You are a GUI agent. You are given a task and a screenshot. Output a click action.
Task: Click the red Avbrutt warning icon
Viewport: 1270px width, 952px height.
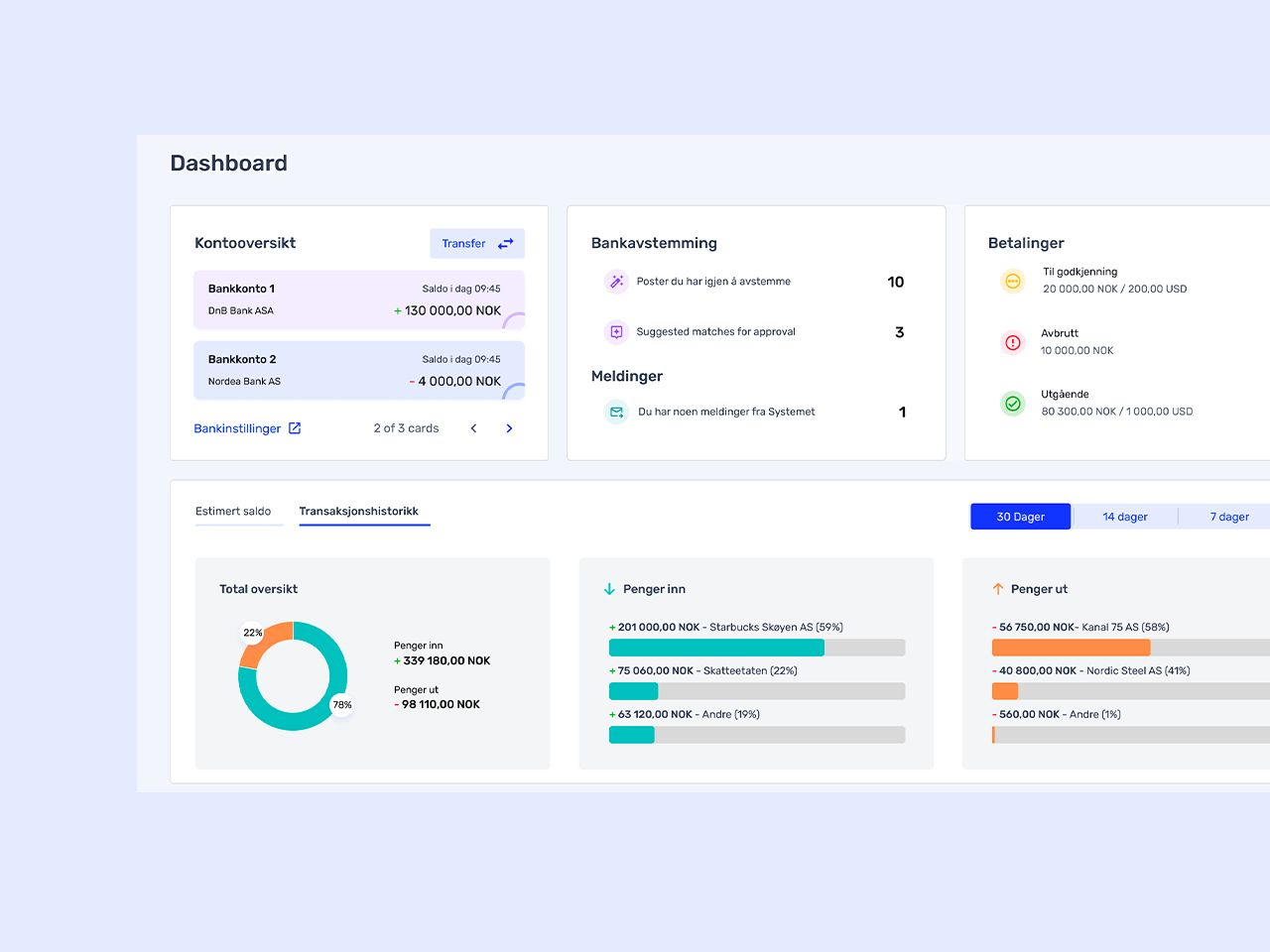click(x=1012, y=343)
